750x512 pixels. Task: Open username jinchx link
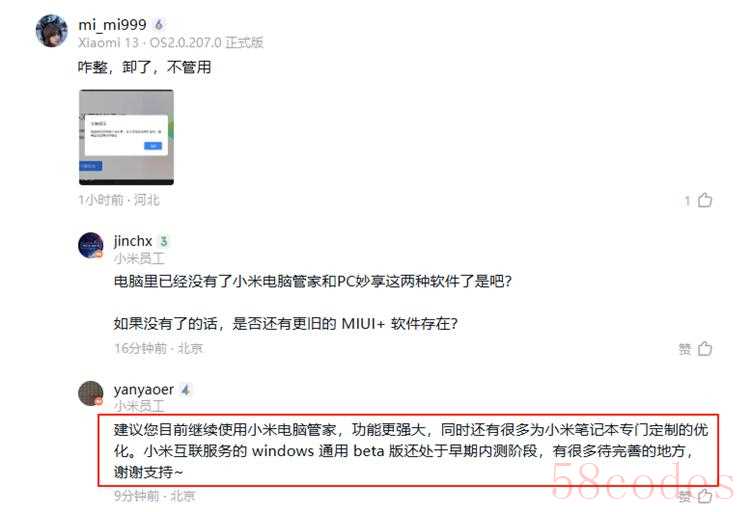(x=133, y=241)
